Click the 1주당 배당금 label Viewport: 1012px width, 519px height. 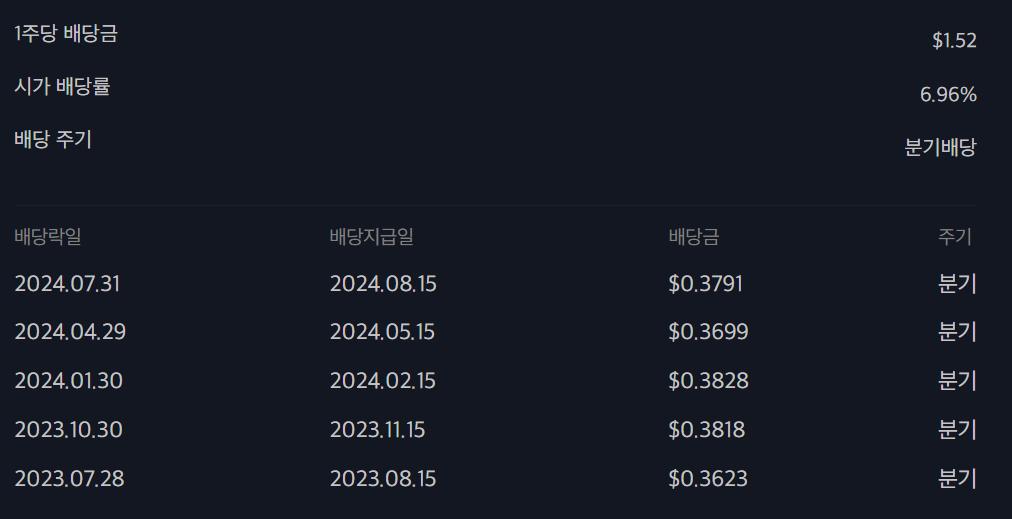point(66,34)
